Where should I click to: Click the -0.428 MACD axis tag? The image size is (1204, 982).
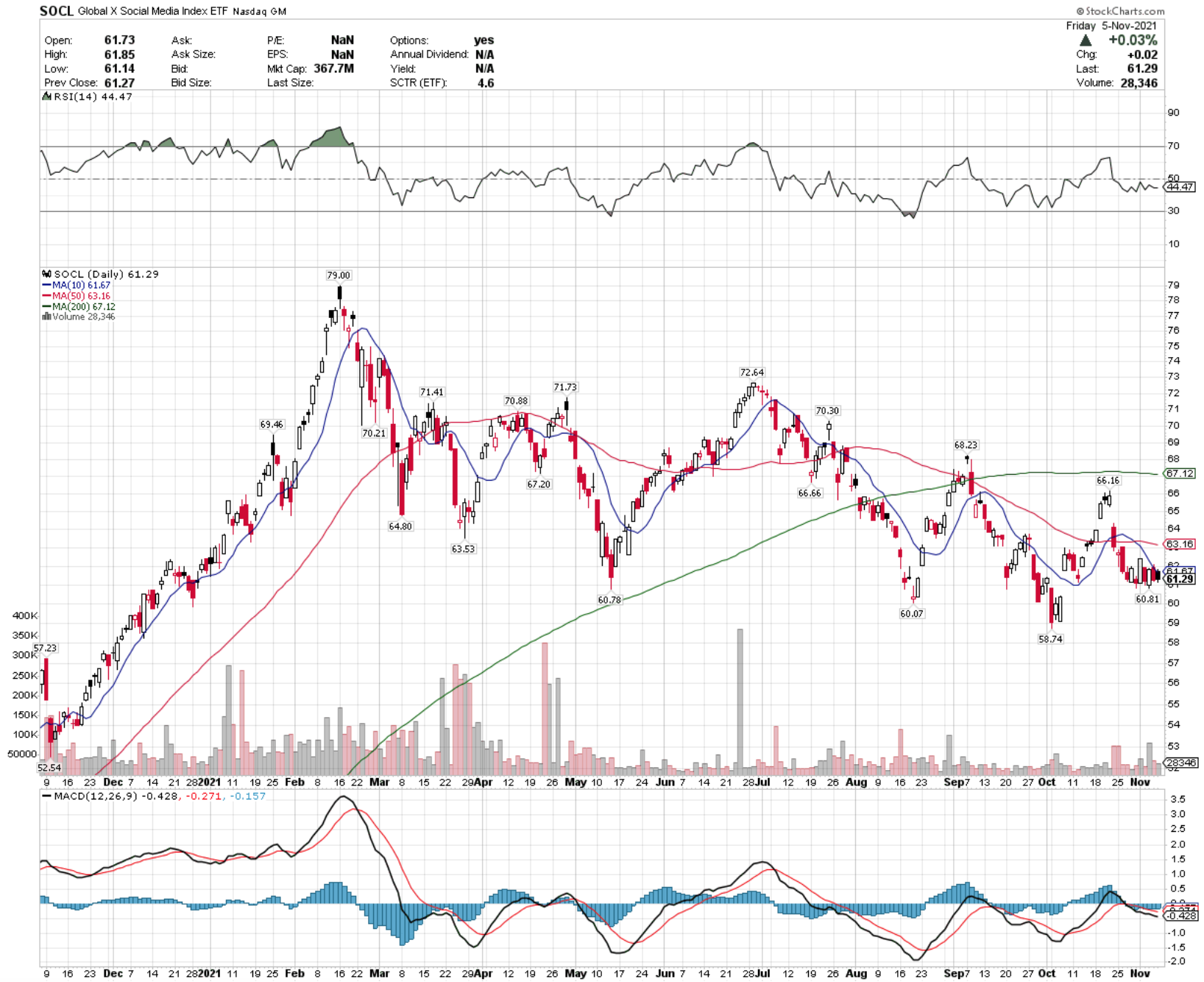1180,916
